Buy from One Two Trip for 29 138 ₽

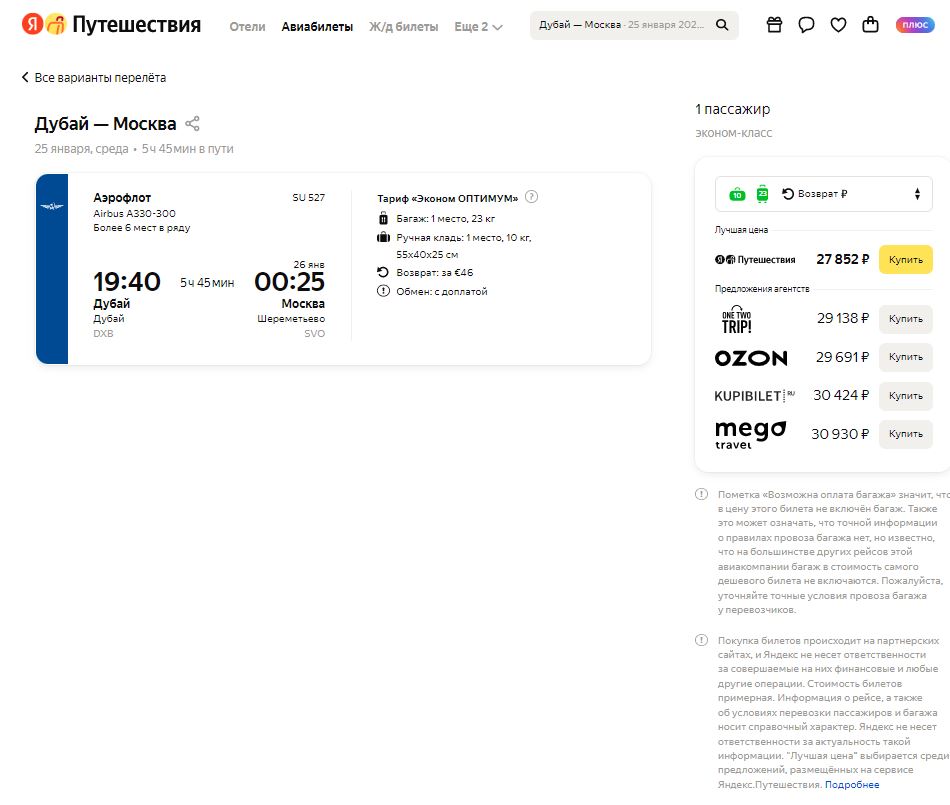point(906,319)
